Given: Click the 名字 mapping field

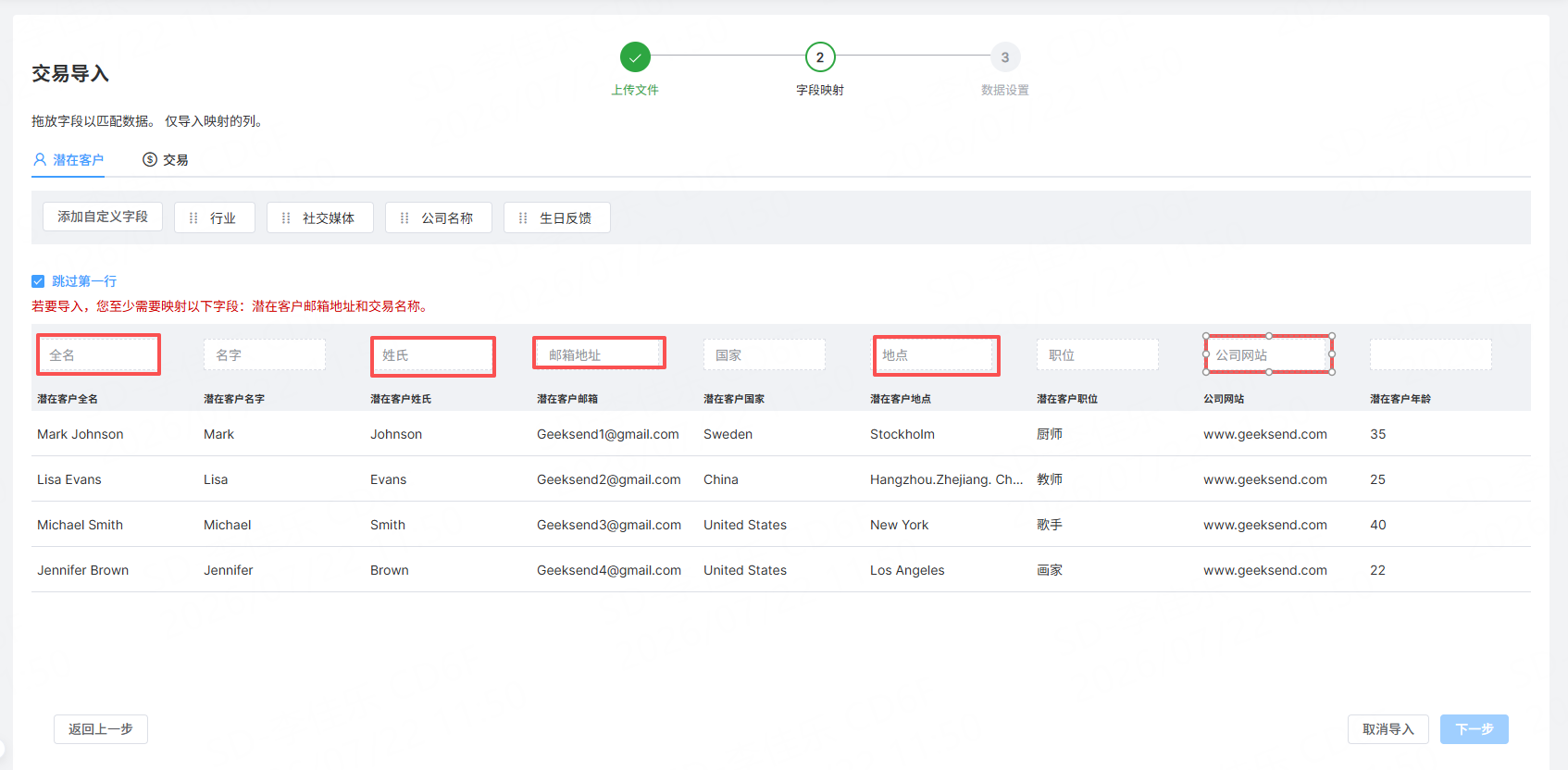Looking at the screenshot, I should pyautogui.click(x=265, y=354).
